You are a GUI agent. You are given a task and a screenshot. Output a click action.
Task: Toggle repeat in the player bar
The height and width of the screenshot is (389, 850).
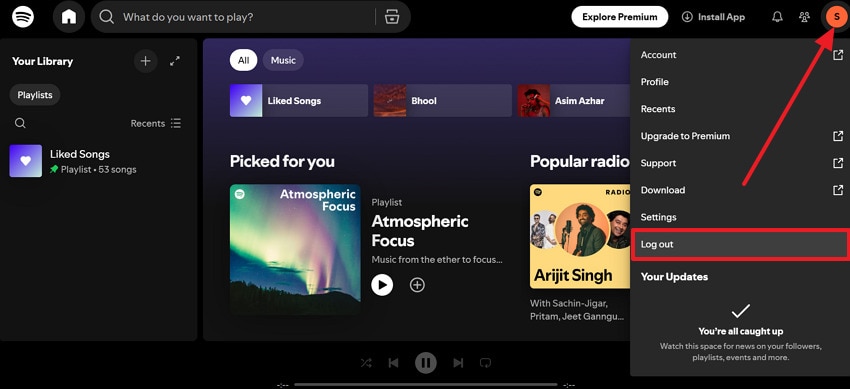(486, 362)
